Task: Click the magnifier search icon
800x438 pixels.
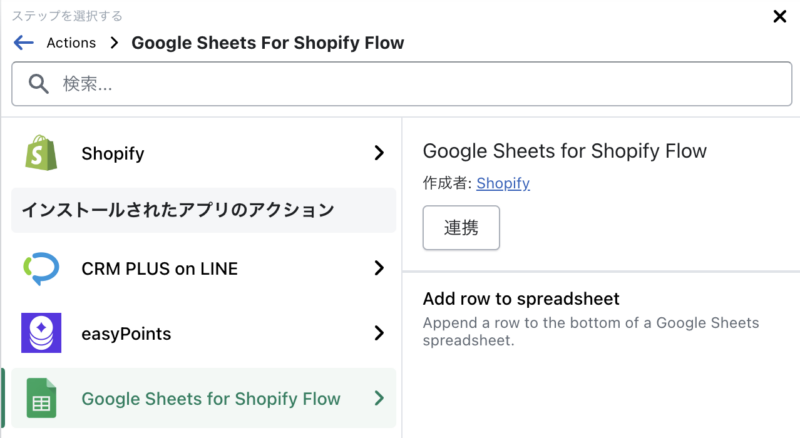Action: [38, 84]
